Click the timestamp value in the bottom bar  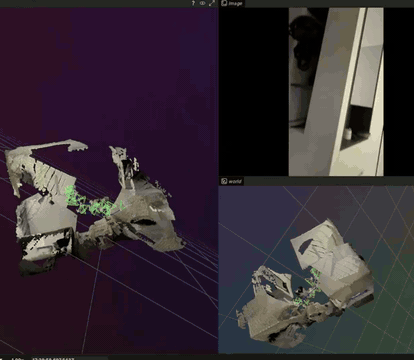click(53, 359)
